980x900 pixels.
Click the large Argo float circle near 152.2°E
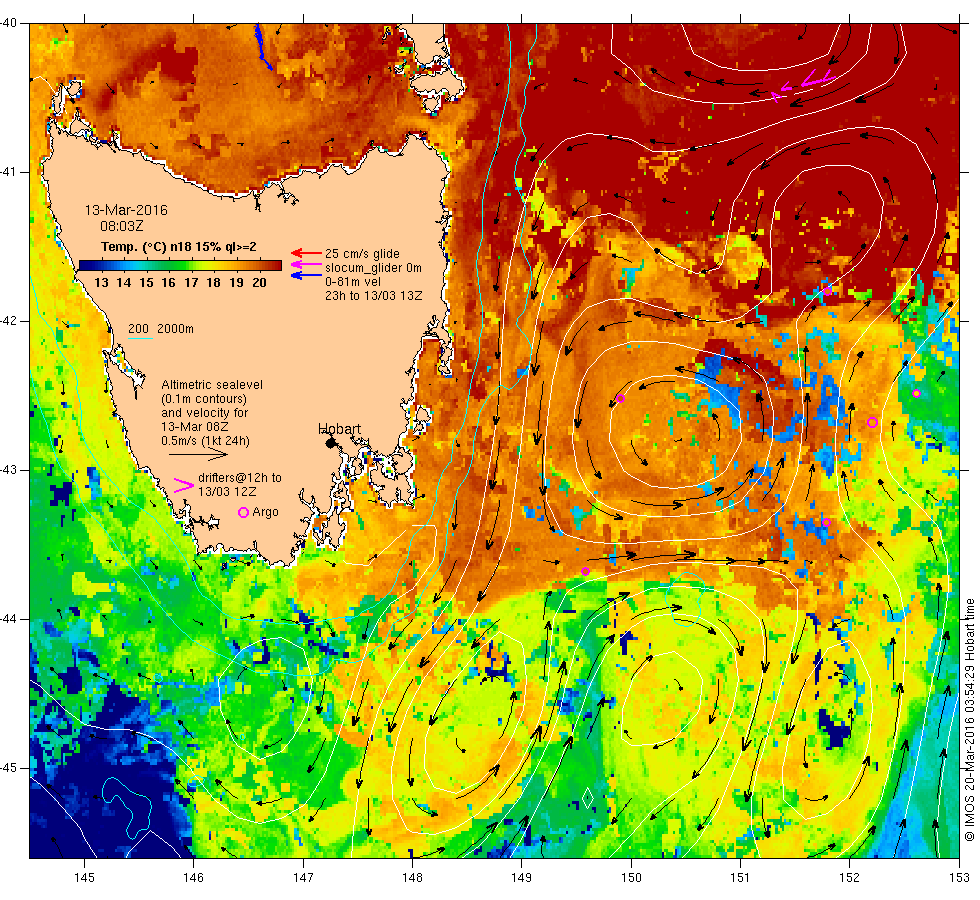coord(872,422)
